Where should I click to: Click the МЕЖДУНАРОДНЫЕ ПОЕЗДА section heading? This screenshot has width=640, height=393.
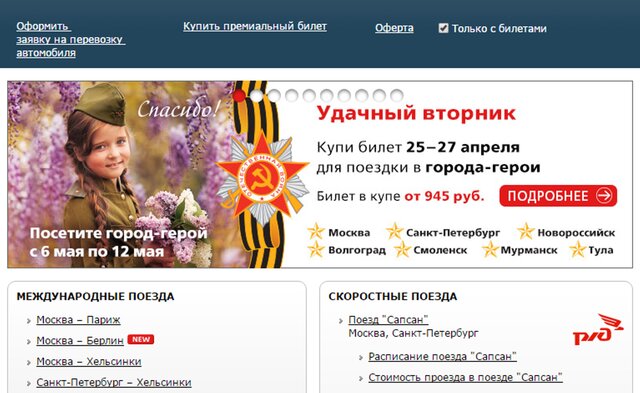point(96,296)
